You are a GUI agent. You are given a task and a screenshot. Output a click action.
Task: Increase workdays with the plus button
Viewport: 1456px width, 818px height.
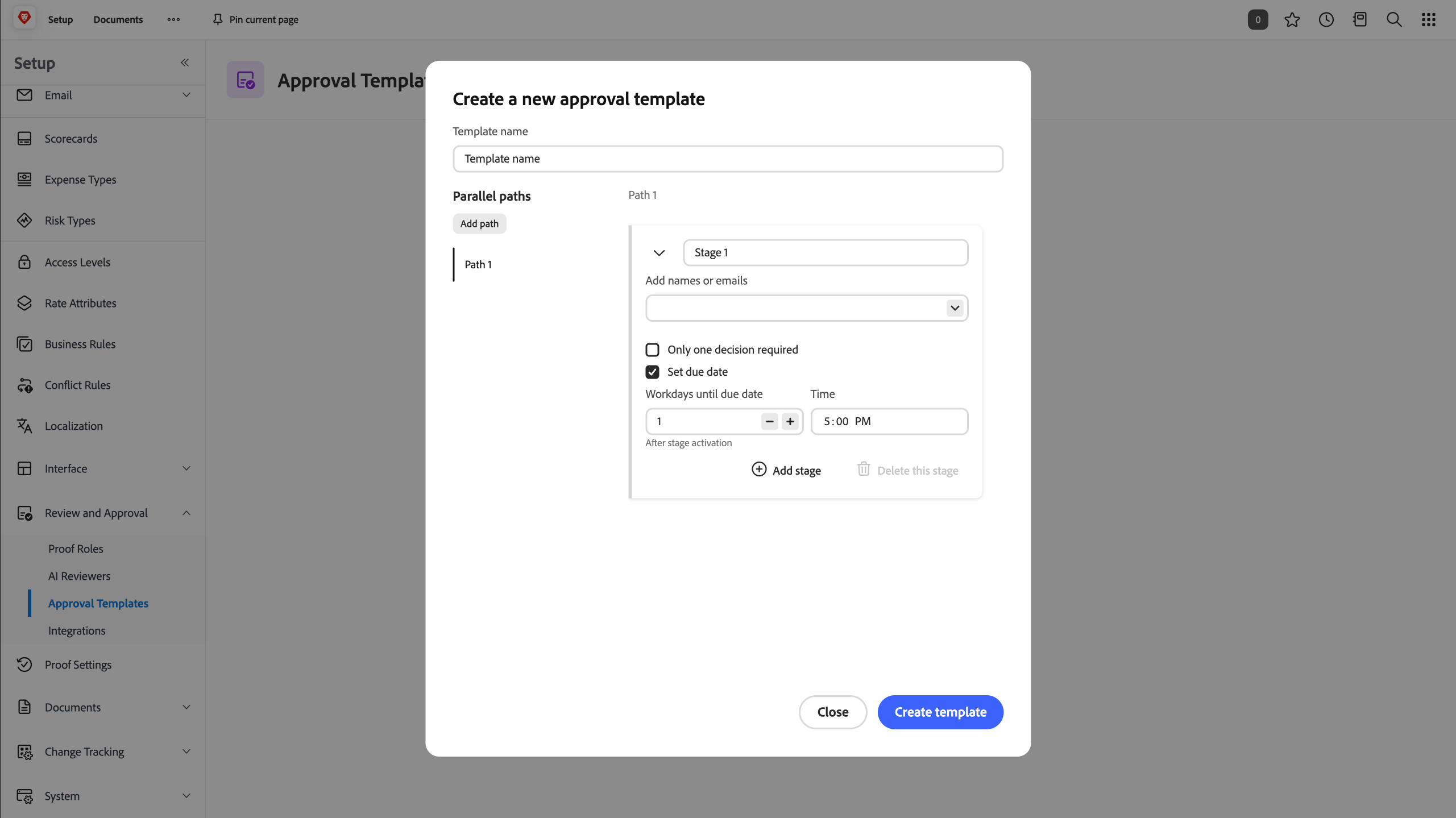tap(790, 421)
